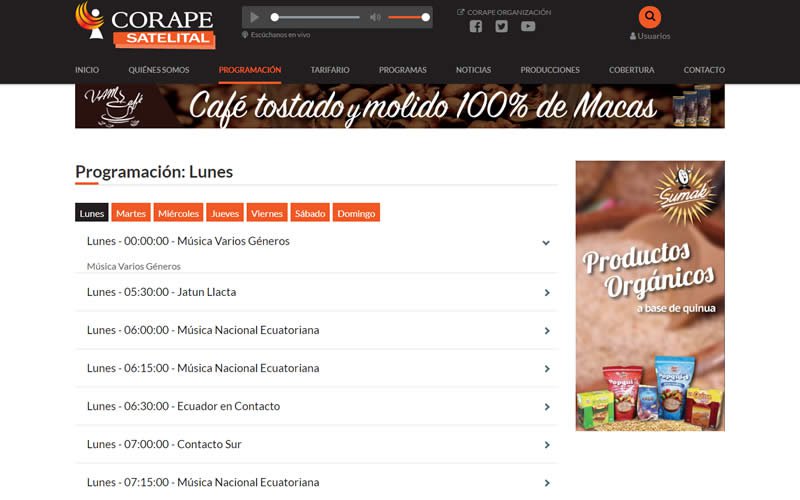Collapse the 00:00:00 Música Varios Géneros row

tap(546, 242)
